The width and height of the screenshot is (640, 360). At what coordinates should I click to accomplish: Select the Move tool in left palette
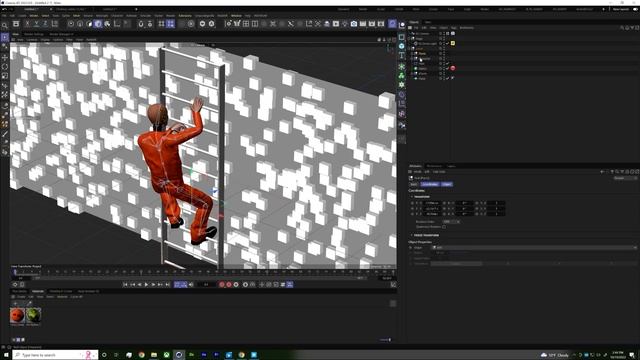tap(5, 57)
